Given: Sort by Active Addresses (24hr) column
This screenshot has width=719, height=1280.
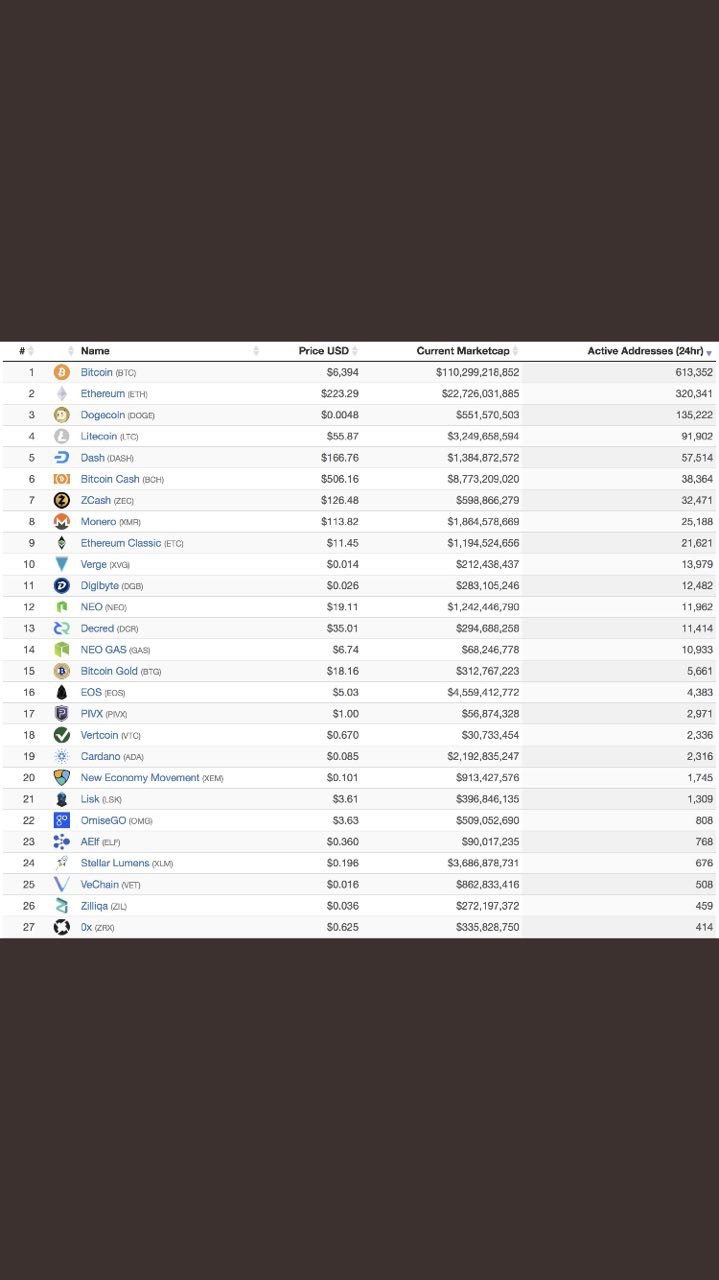Looking at the screenshot, I should click(650, 351).
